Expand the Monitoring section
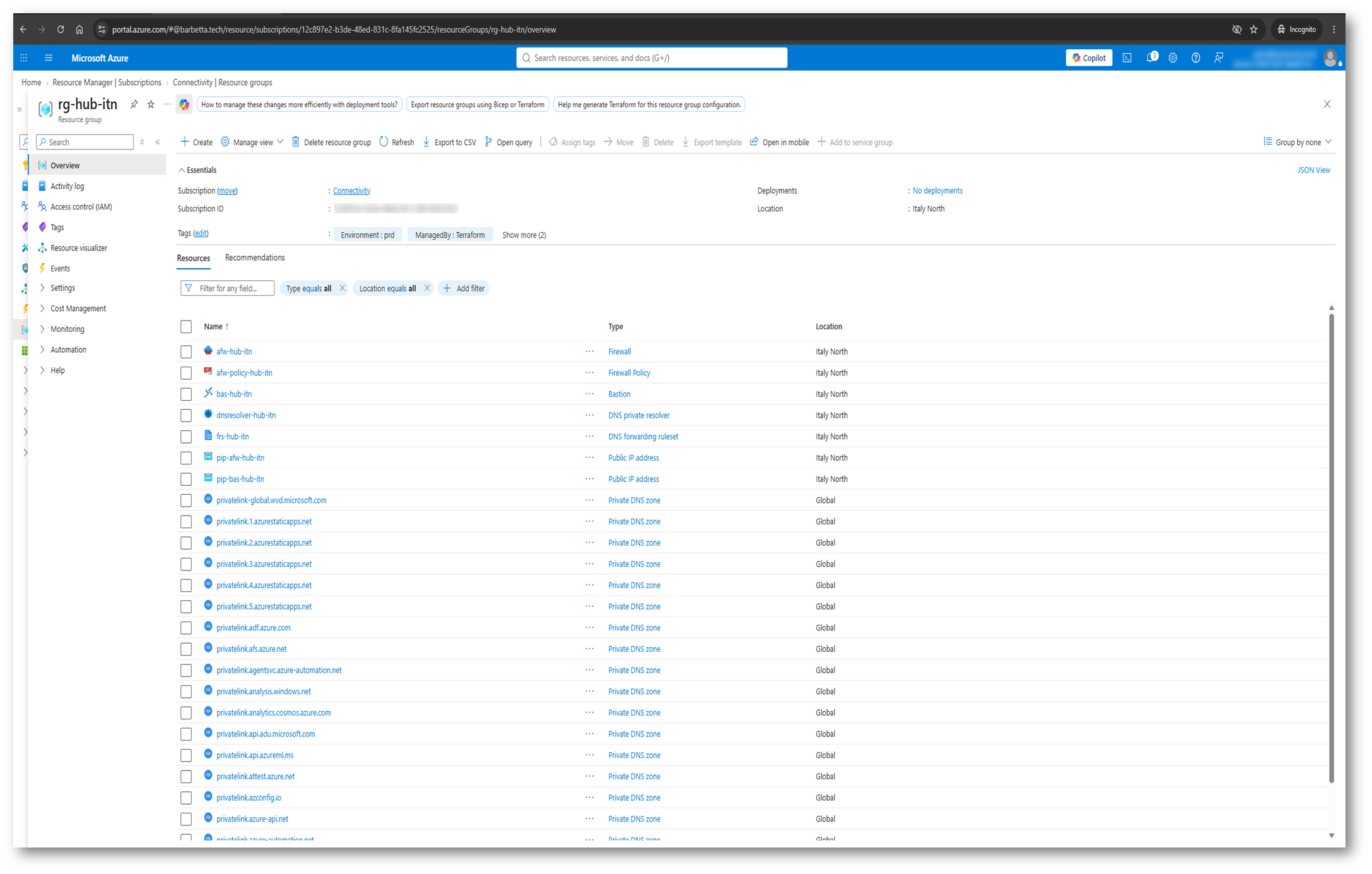Screen dimensions: 1372x874 pos(67,329)
